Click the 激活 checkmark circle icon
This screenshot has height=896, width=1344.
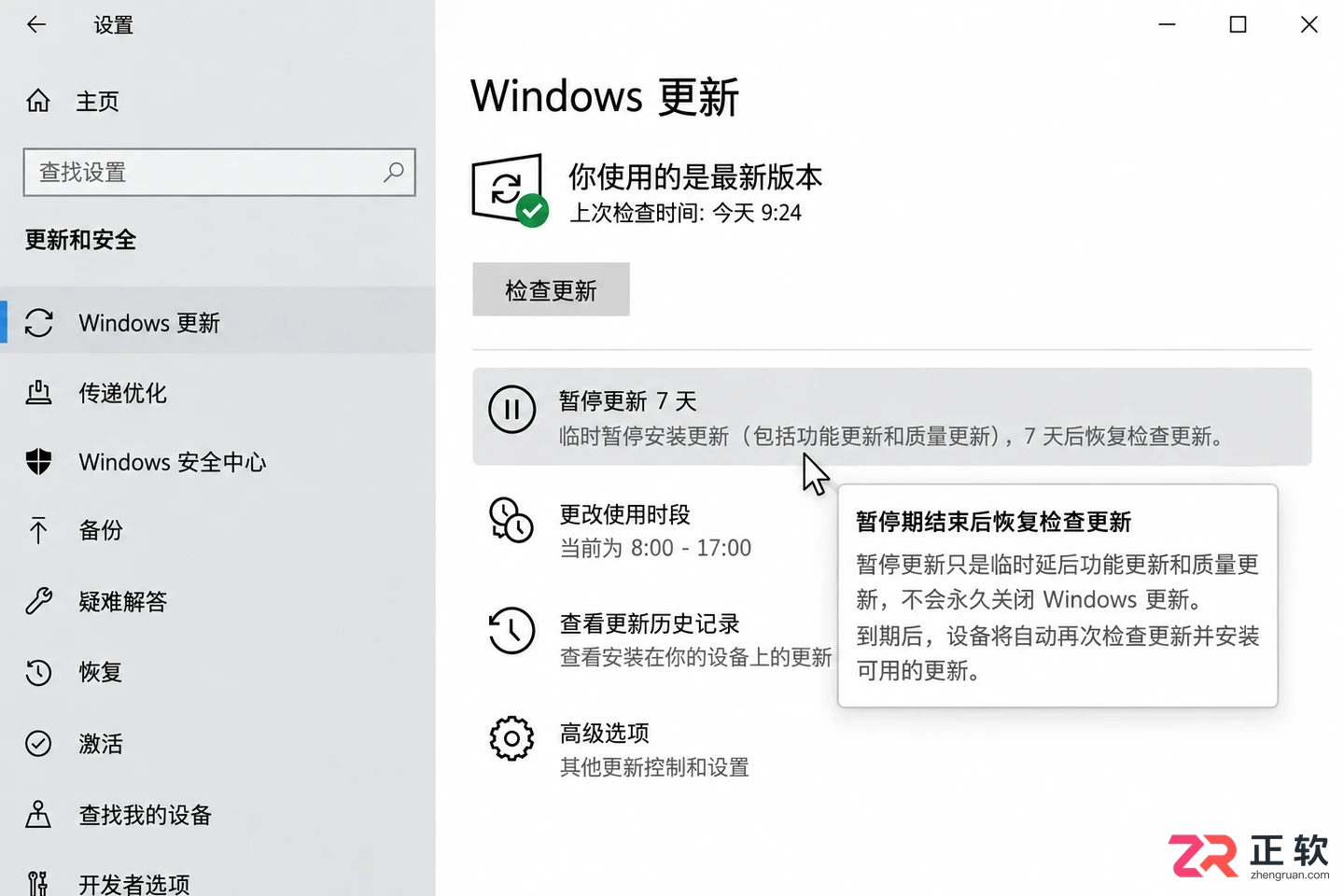[38, 744]
